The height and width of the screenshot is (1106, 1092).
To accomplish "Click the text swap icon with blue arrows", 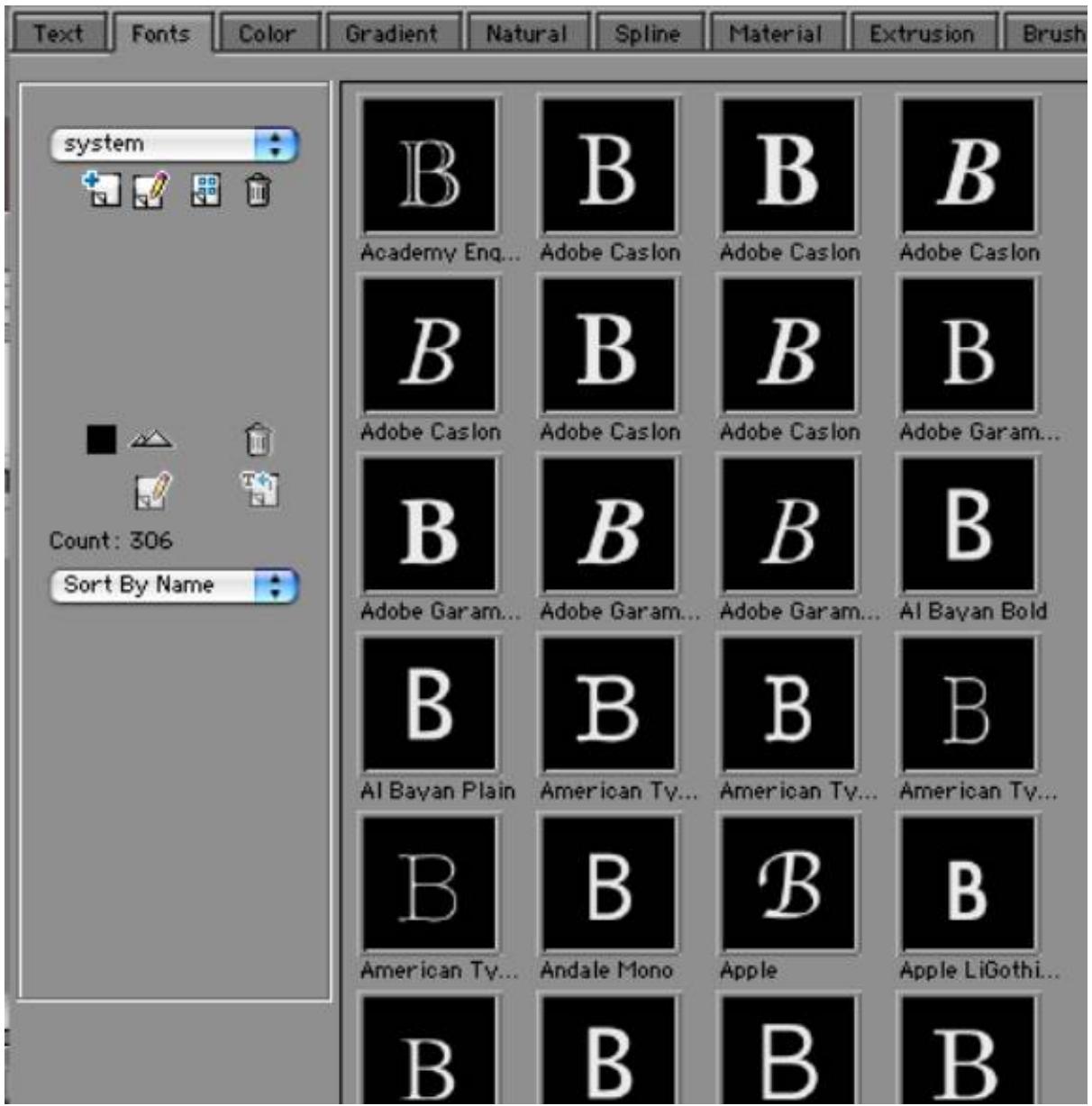I will [x=259, y=489].
